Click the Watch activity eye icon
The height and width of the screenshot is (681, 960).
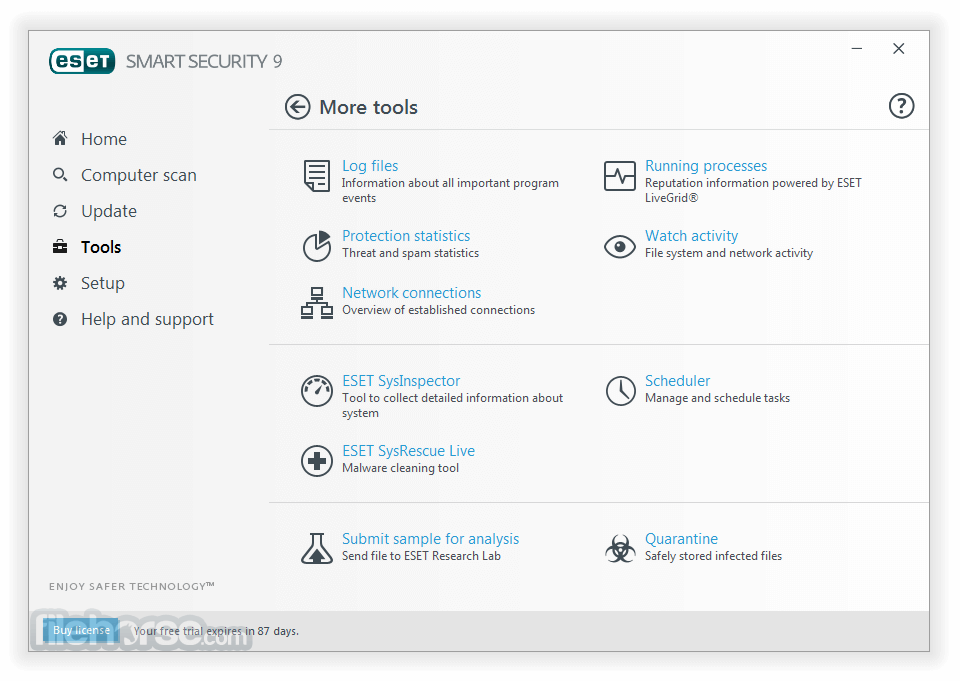point(620,247)
